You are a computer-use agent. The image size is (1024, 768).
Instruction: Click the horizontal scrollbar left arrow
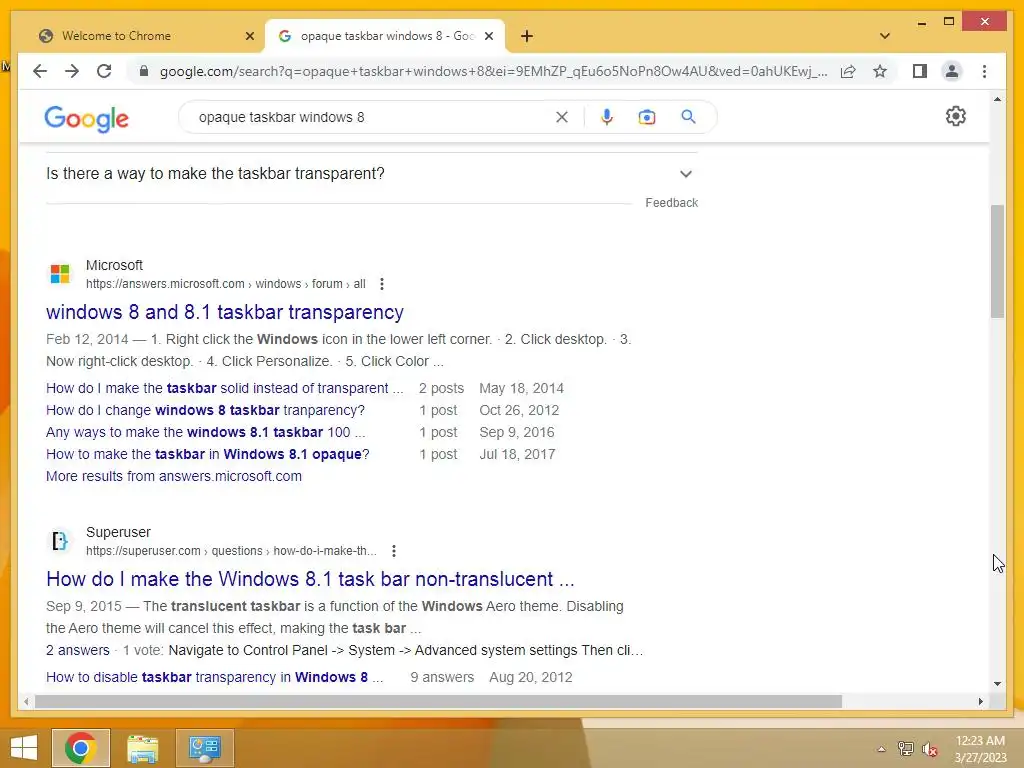pos(26,701)
